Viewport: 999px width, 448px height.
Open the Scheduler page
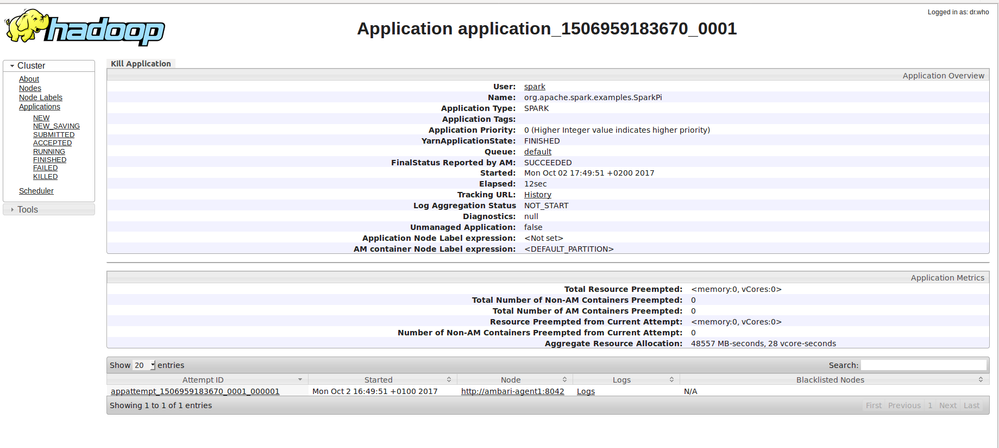[36, 191]
